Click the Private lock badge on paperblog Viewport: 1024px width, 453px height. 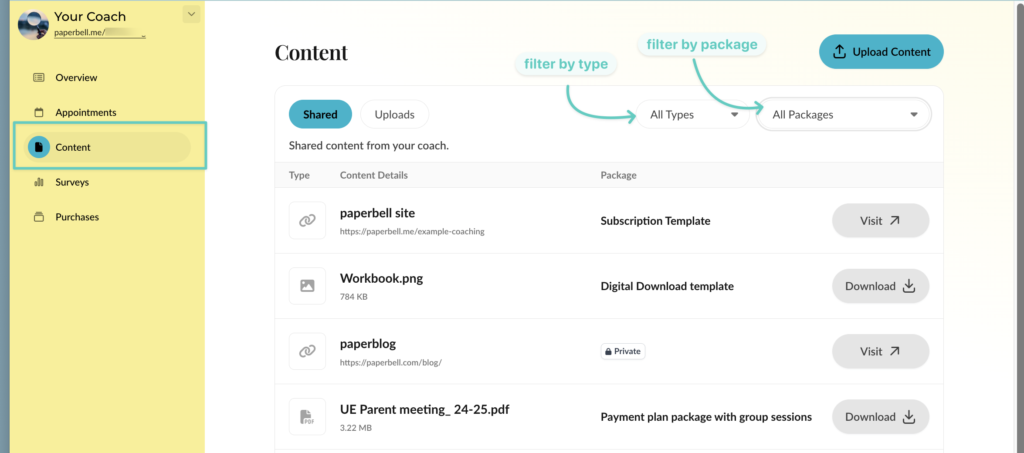622,352
